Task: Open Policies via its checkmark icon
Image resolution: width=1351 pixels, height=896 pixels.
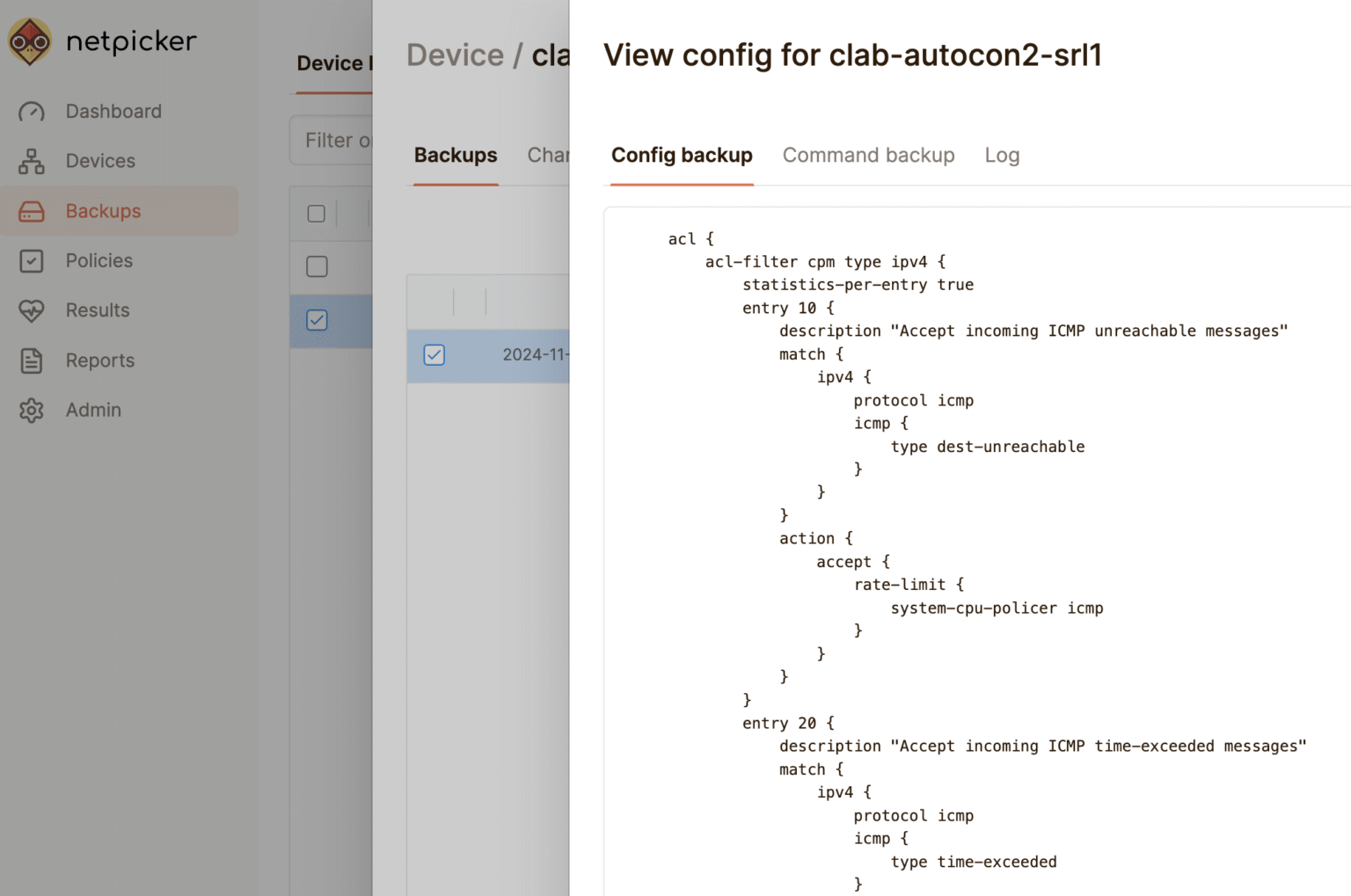Action: click(33, 260)
